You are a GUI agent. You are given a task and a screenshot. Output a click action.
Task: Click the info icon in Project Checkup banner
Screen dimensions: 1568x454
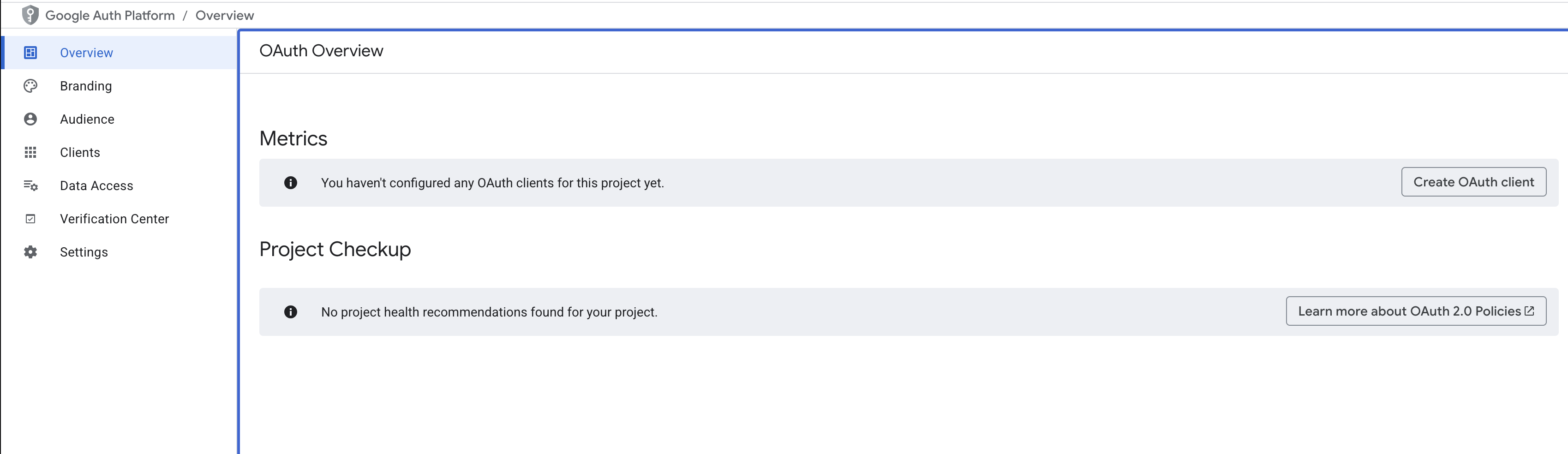point(291,311)
